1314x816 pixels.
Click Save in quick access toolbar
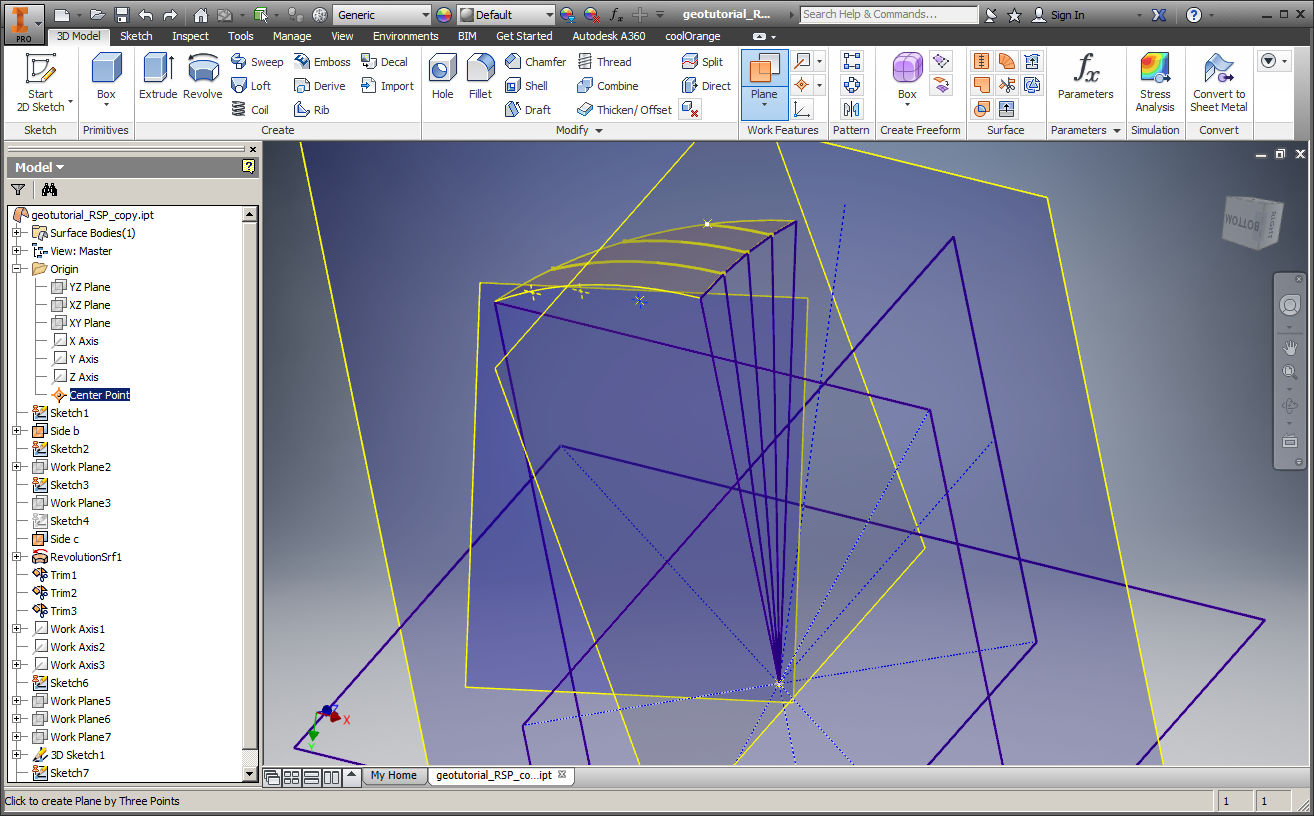122,15
